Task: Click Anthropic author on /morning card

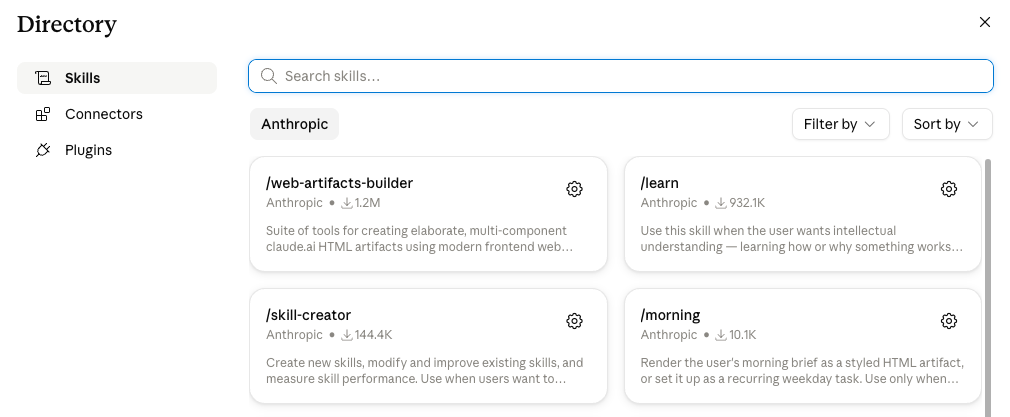Action: click(669, 335)
